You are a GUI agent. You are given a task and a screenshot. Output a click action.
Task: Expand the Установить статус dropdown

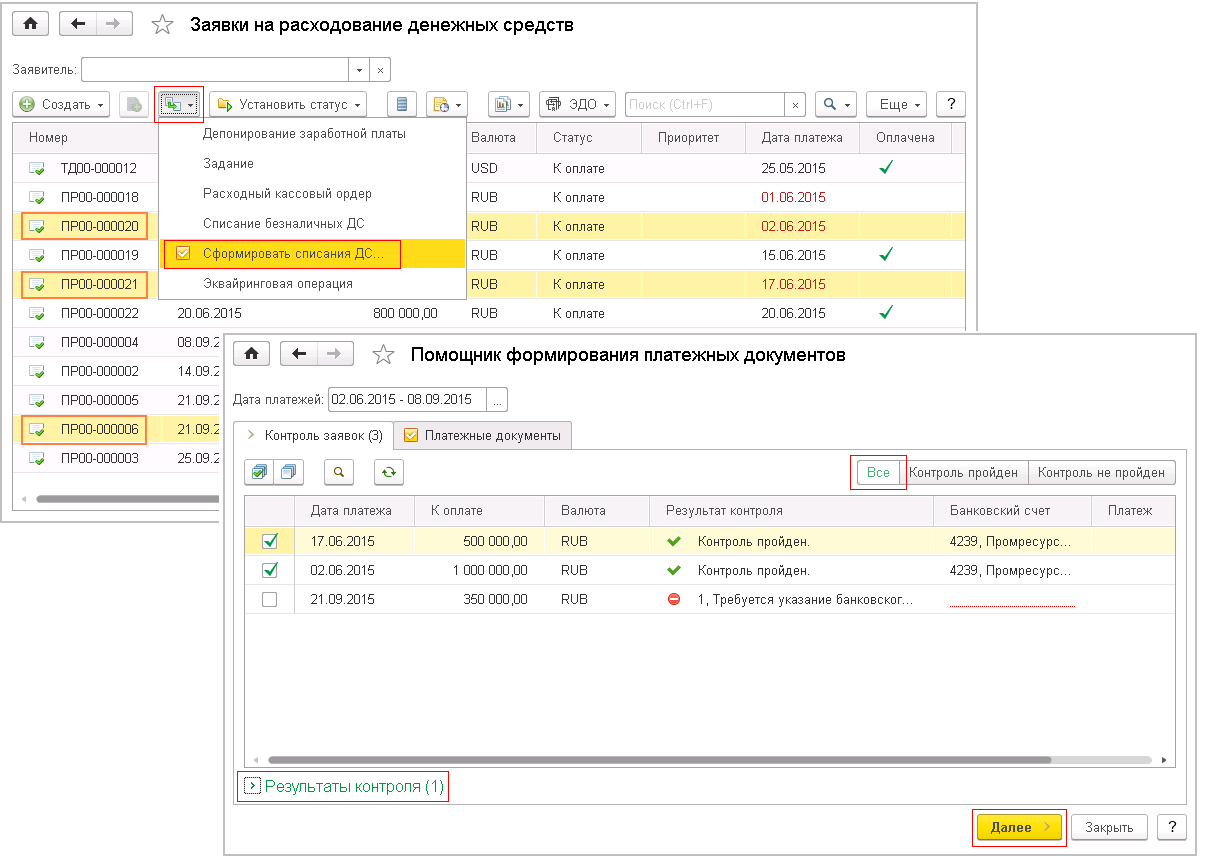[x=287, y=104]
